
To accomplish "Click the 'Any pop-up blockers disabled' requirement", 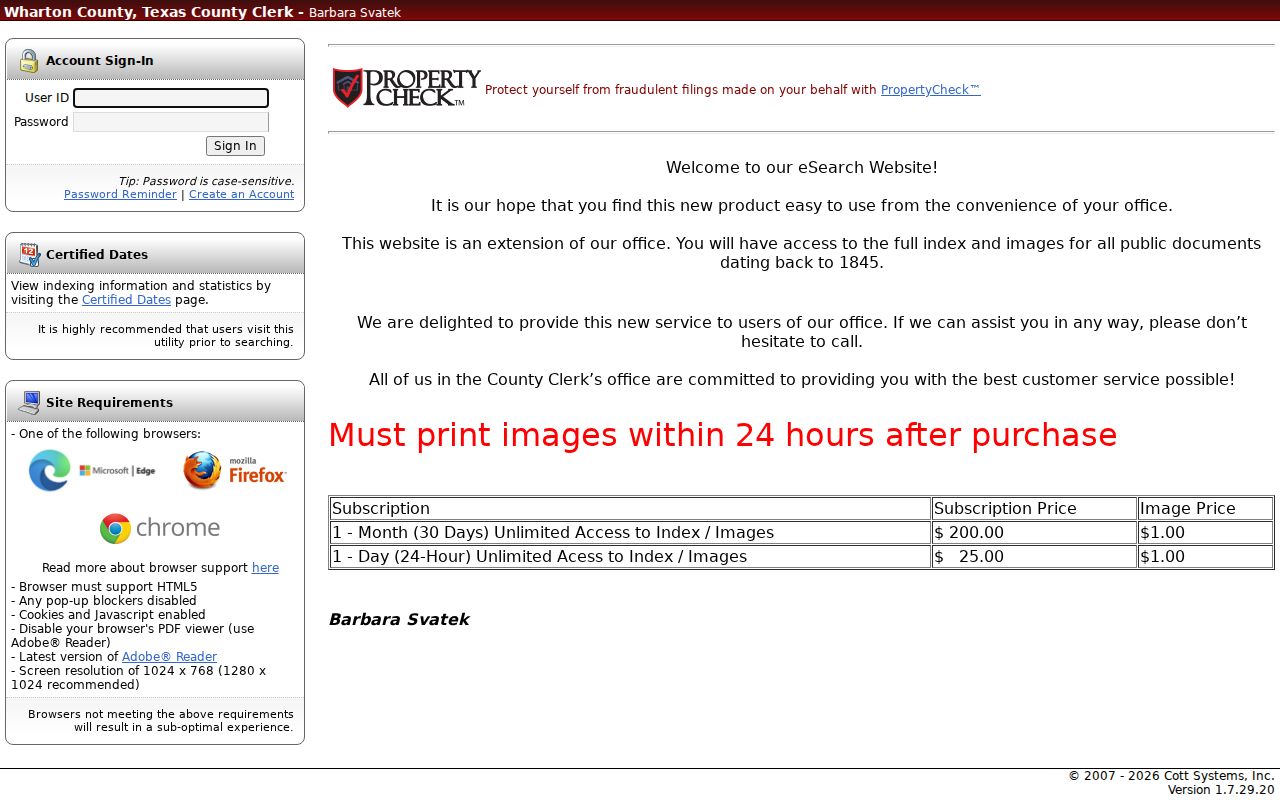I will pyautogui.click(x=104, y=601).
